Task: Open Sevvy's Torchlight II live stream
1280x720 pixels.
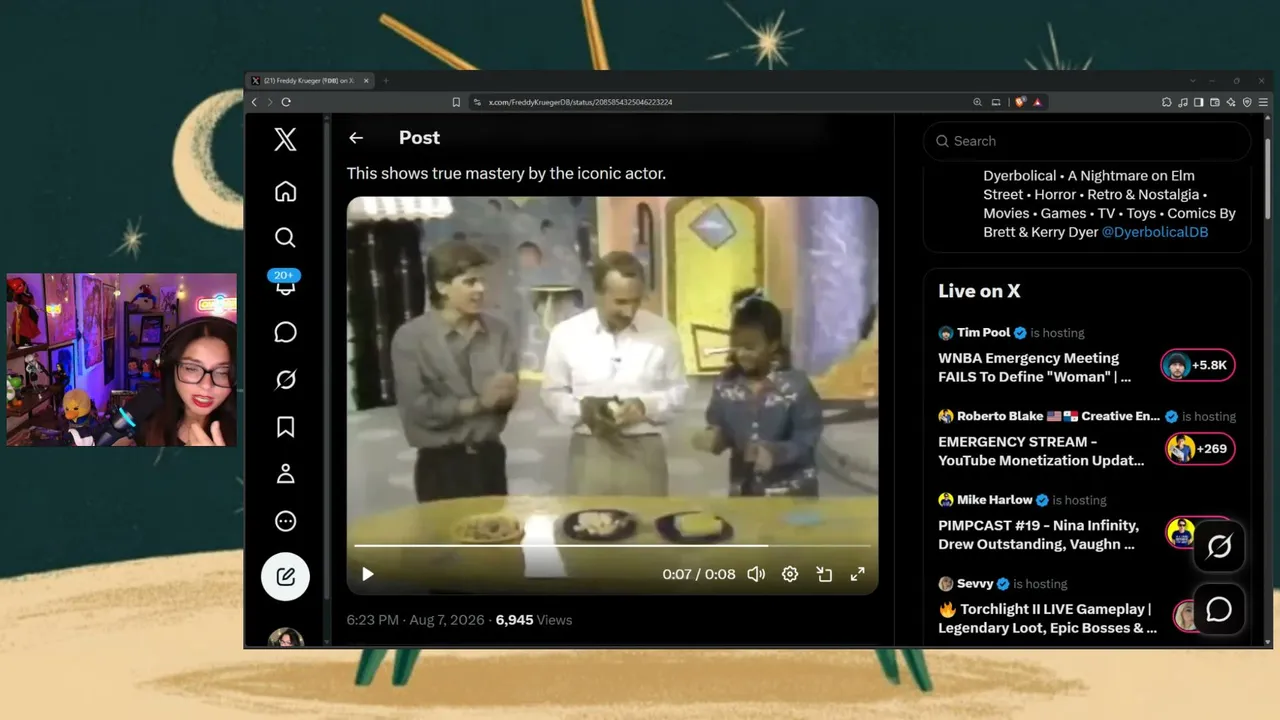Action: tap(1047, 618)
